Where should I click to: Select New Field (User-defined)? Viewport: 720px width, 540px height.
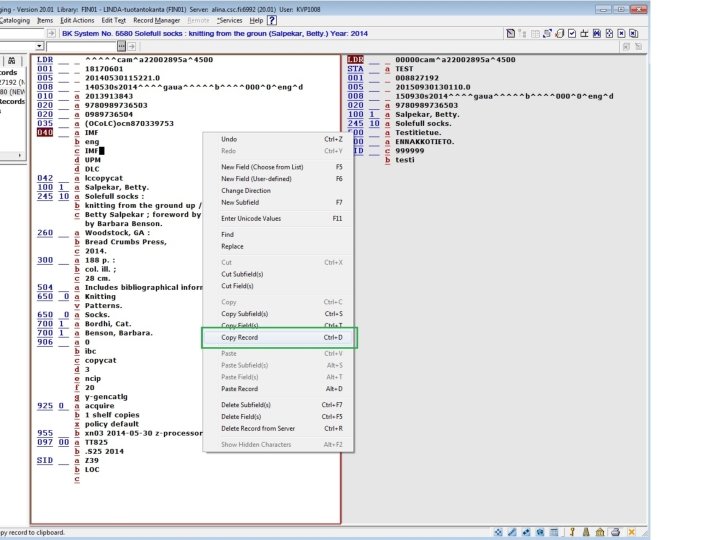(x=278, y=179)
